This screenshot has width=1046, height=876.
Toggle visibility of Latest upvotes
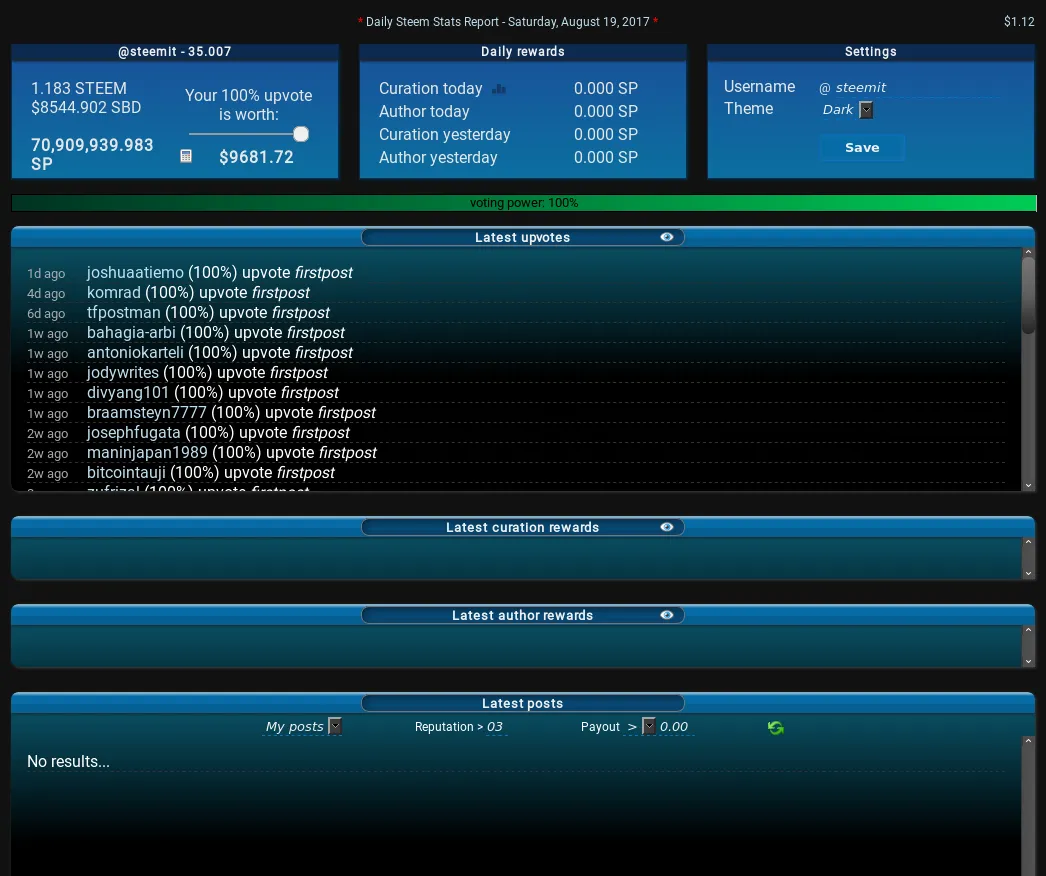[x=666, y=237]
